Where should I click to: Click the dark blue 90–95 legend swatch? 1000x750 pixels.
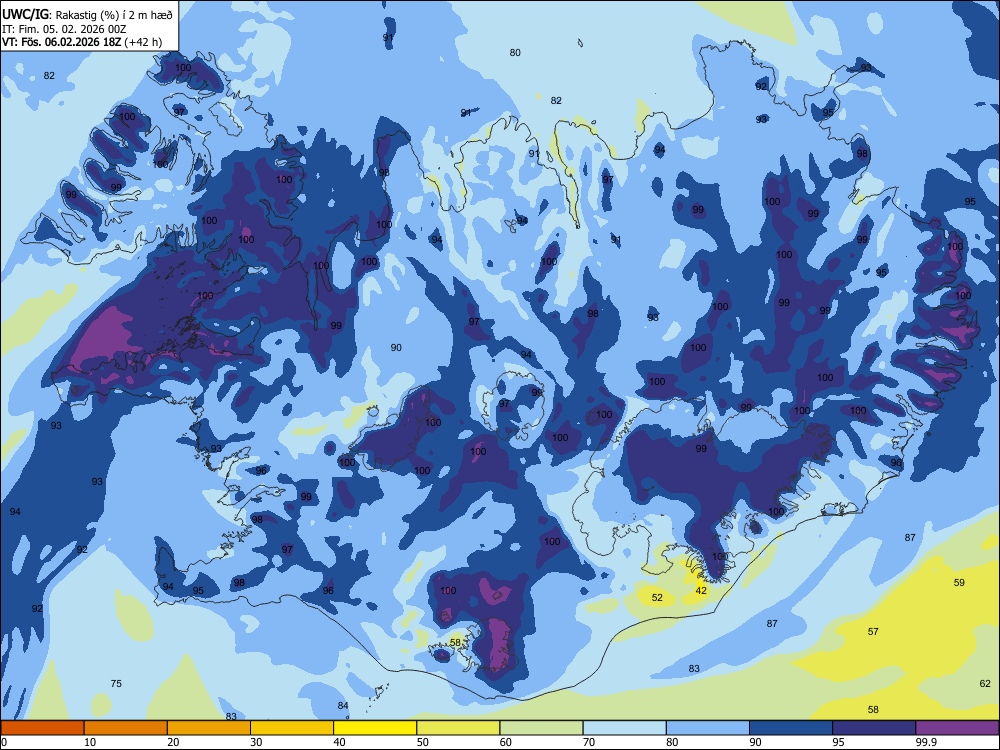tap(791, 728)
